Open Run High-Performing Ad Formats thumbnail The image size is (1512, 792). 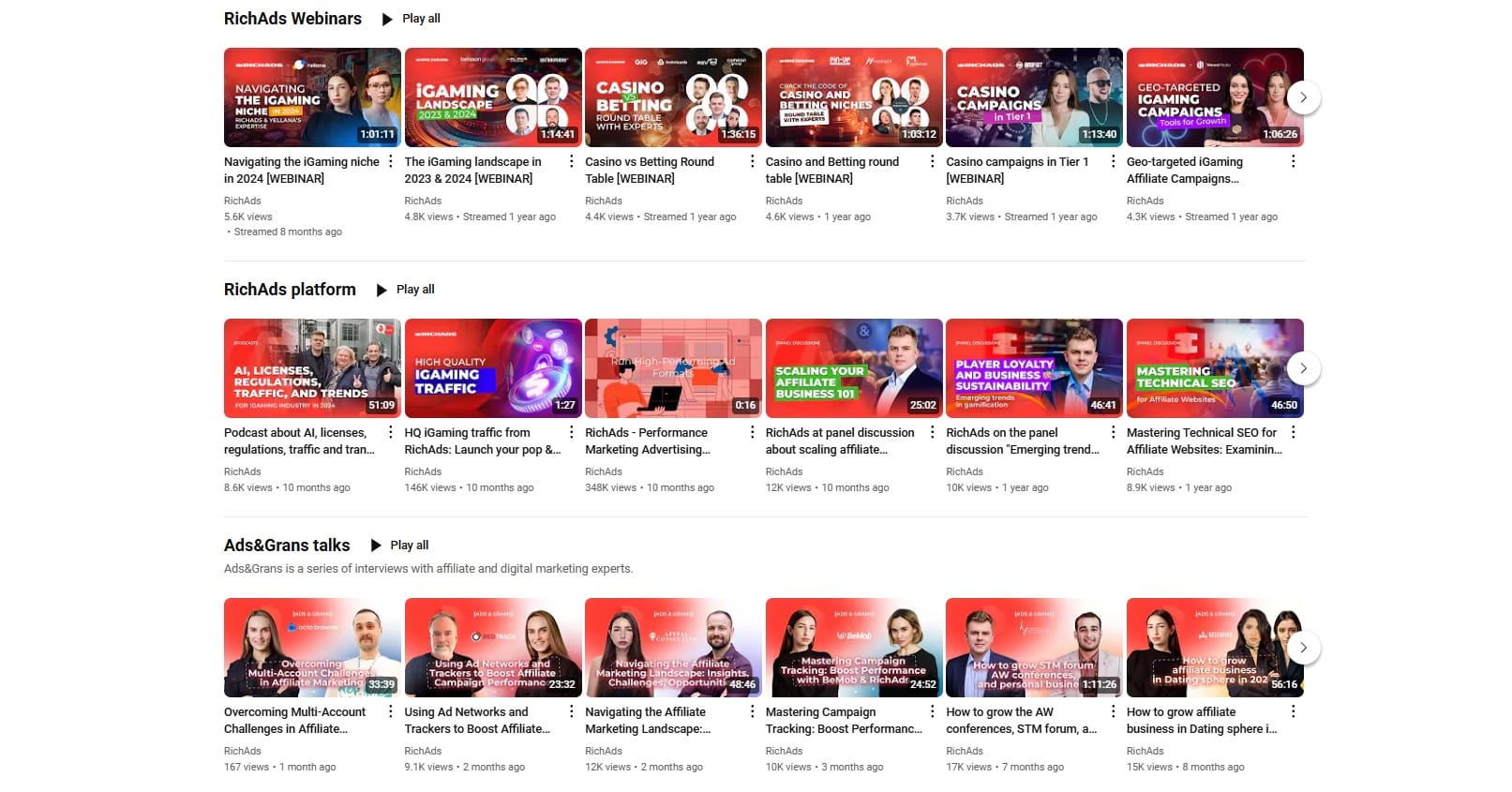[x=673, y=368]
